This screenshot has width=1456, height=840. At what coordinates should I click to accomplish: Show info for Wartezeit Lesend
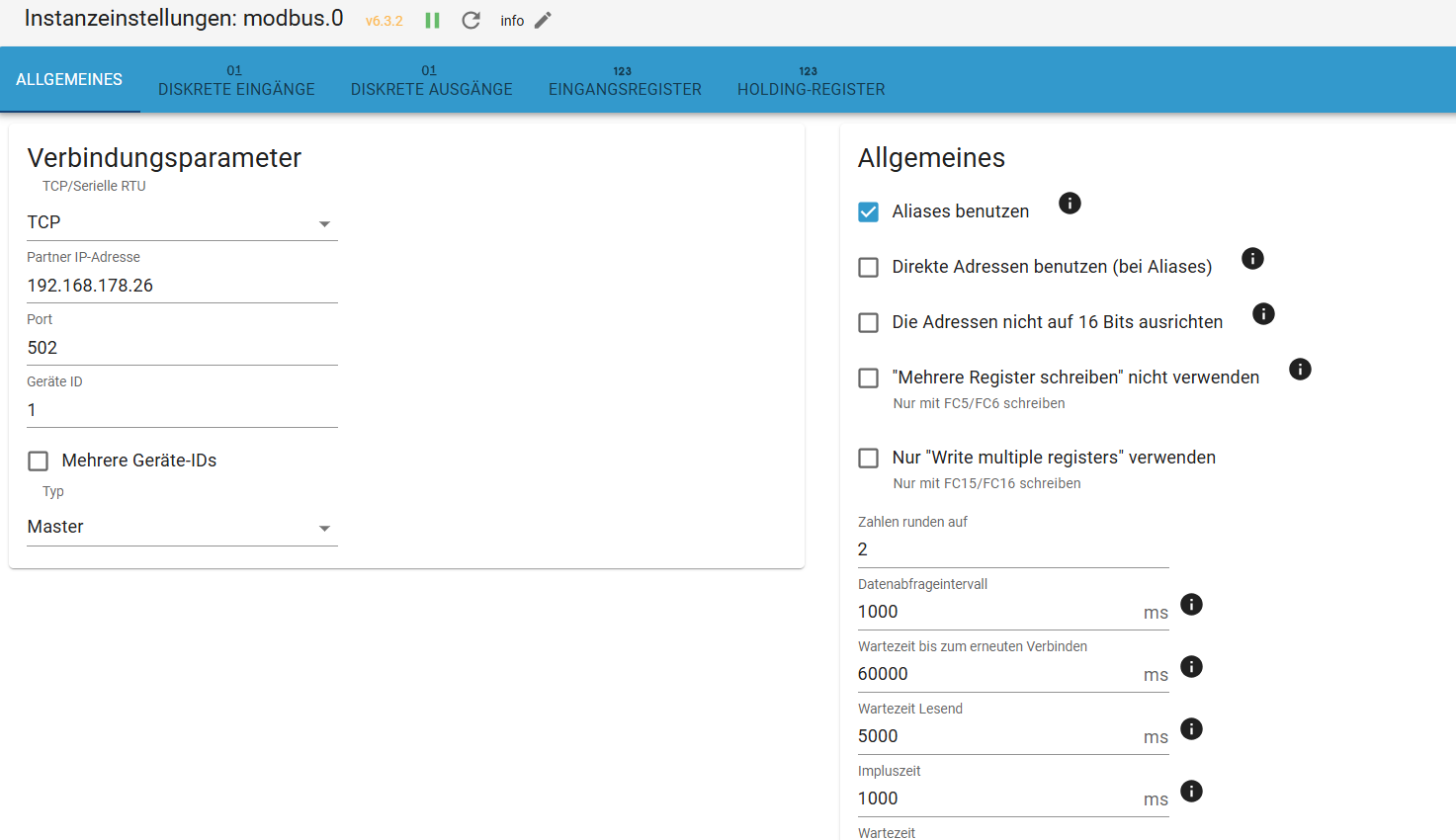point(1192,728)
